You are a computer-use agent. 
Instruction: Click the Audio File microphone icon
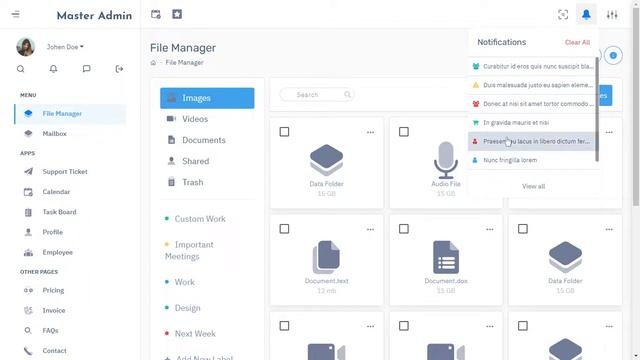point(446,160)
